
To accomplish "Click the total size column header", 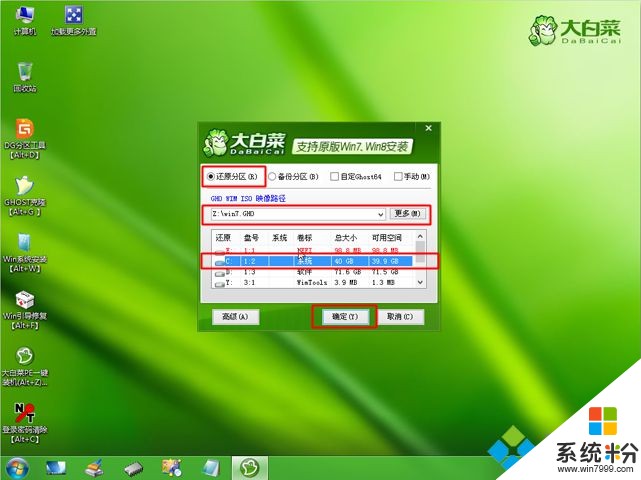I will [x=345, y=238].
